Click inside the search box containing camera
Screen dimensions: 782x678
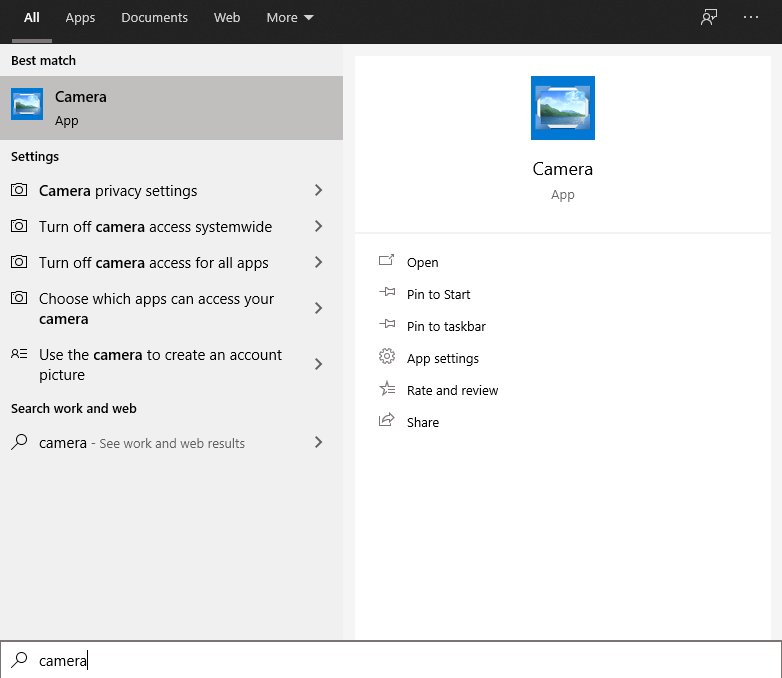pos(391,660)
